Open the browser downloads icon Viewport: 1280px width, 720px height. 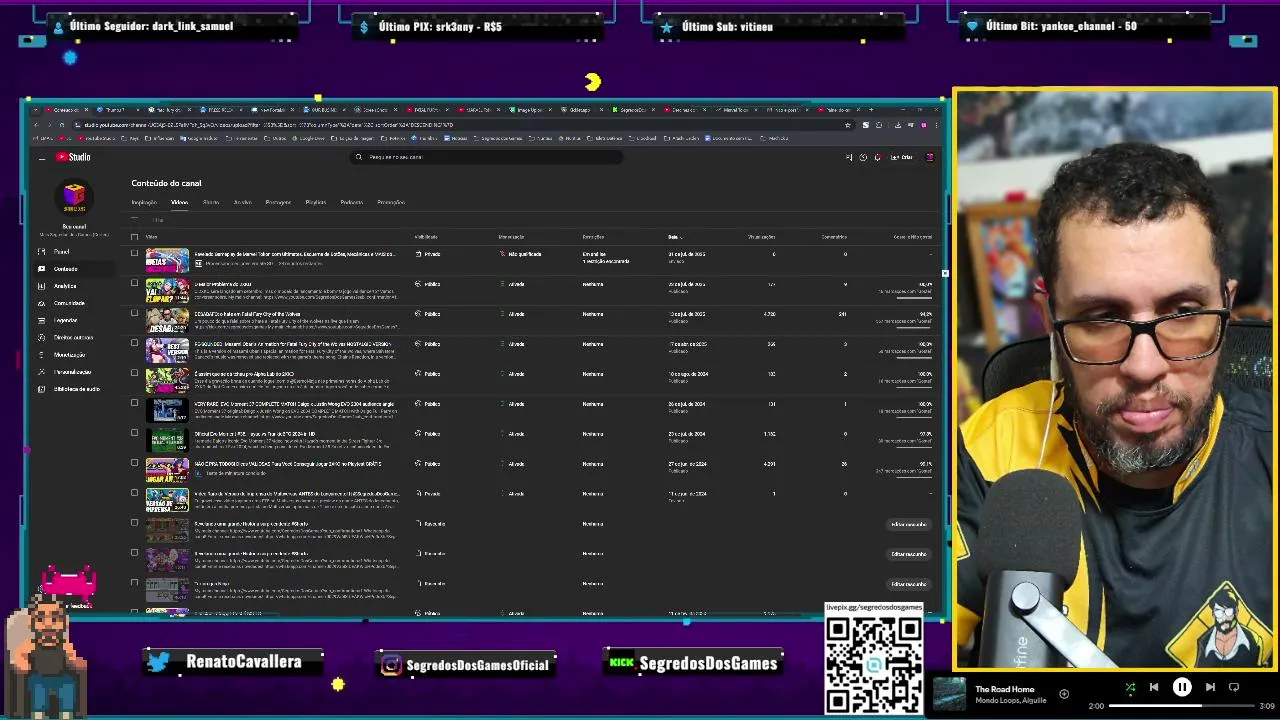pyautogui.click(x=897, y=125)
